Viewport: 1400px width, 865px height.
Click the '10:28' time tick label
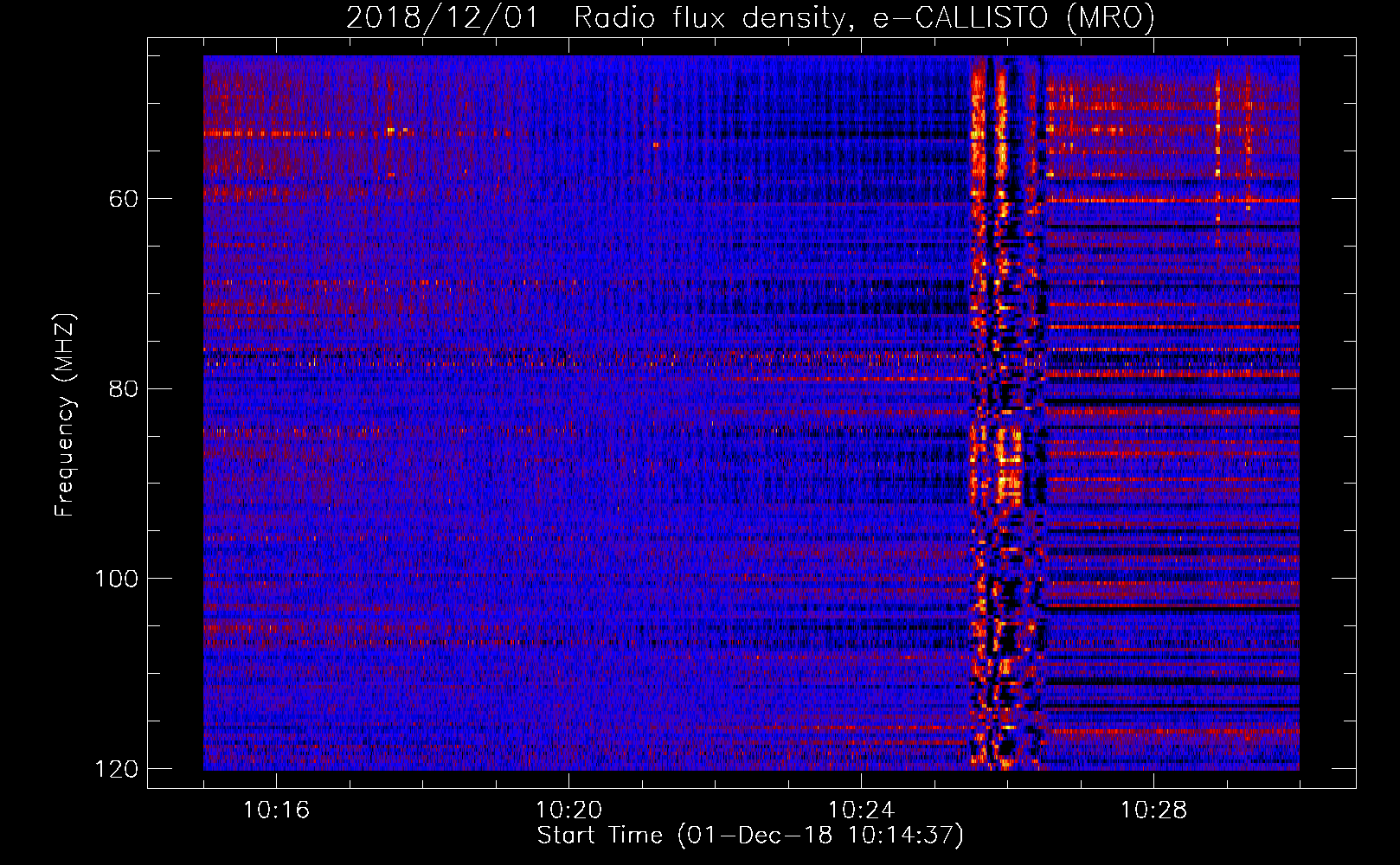point(1153,811)
